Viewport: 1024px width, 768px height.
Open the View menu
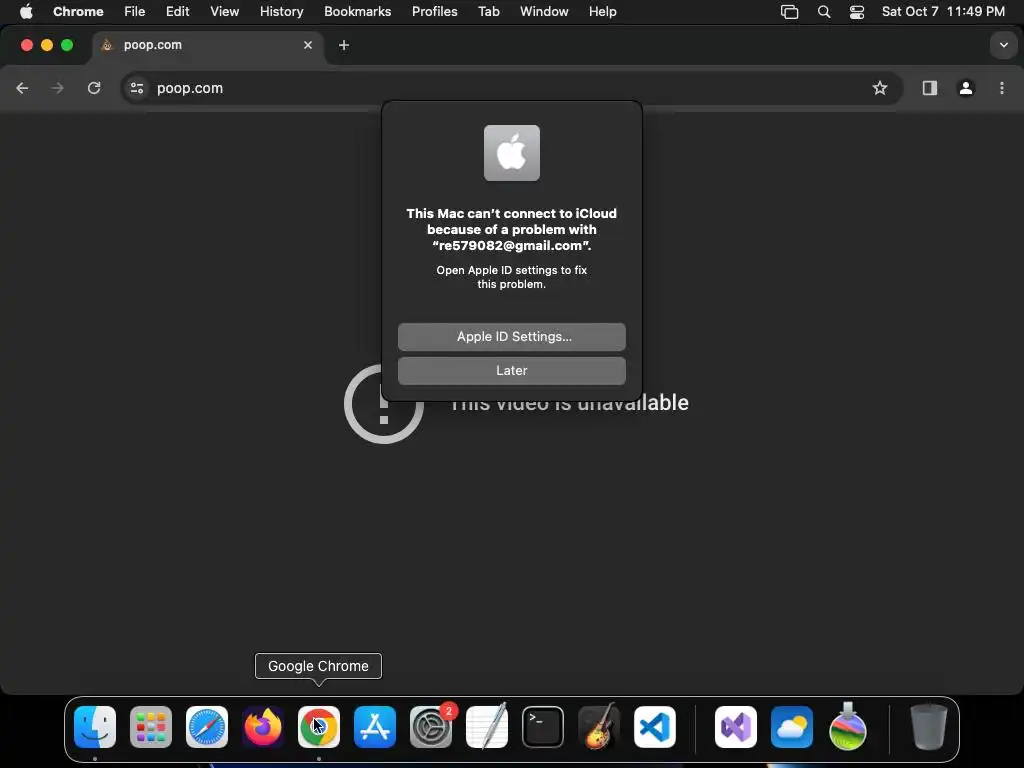(225, 12)
